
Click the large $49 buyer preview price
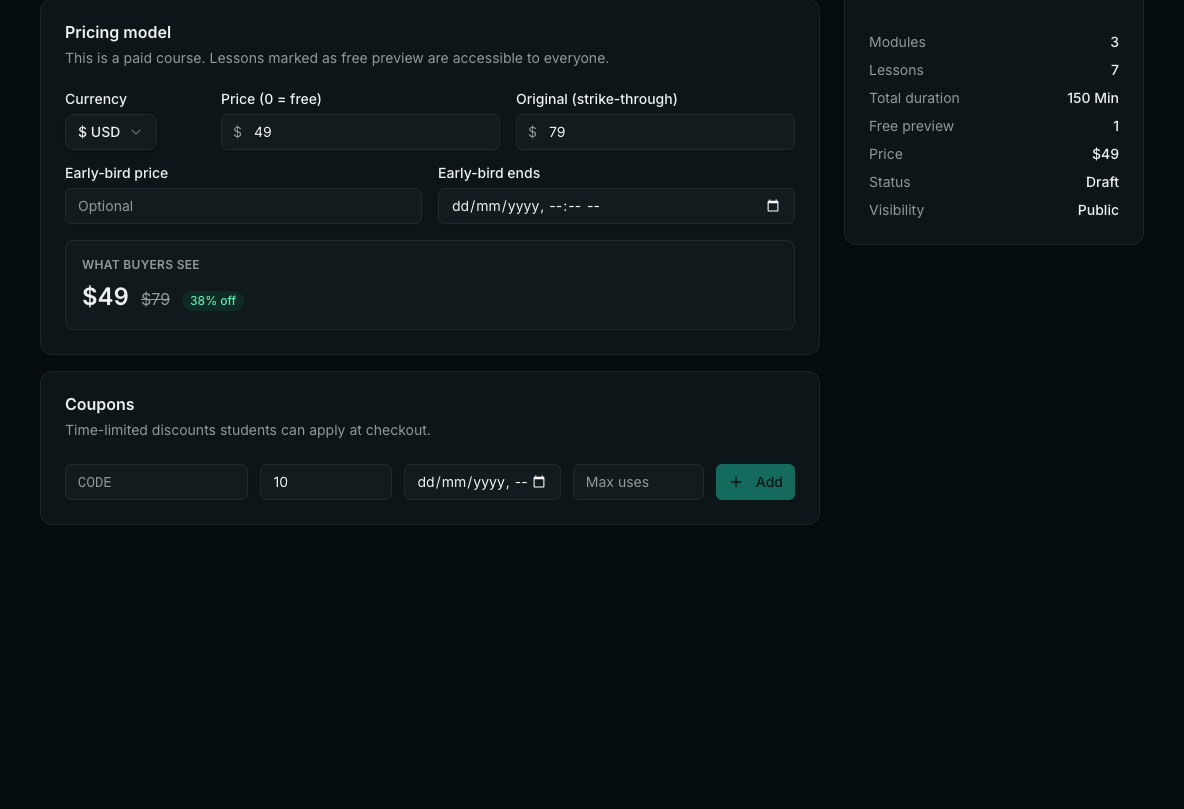coord(106,297)
